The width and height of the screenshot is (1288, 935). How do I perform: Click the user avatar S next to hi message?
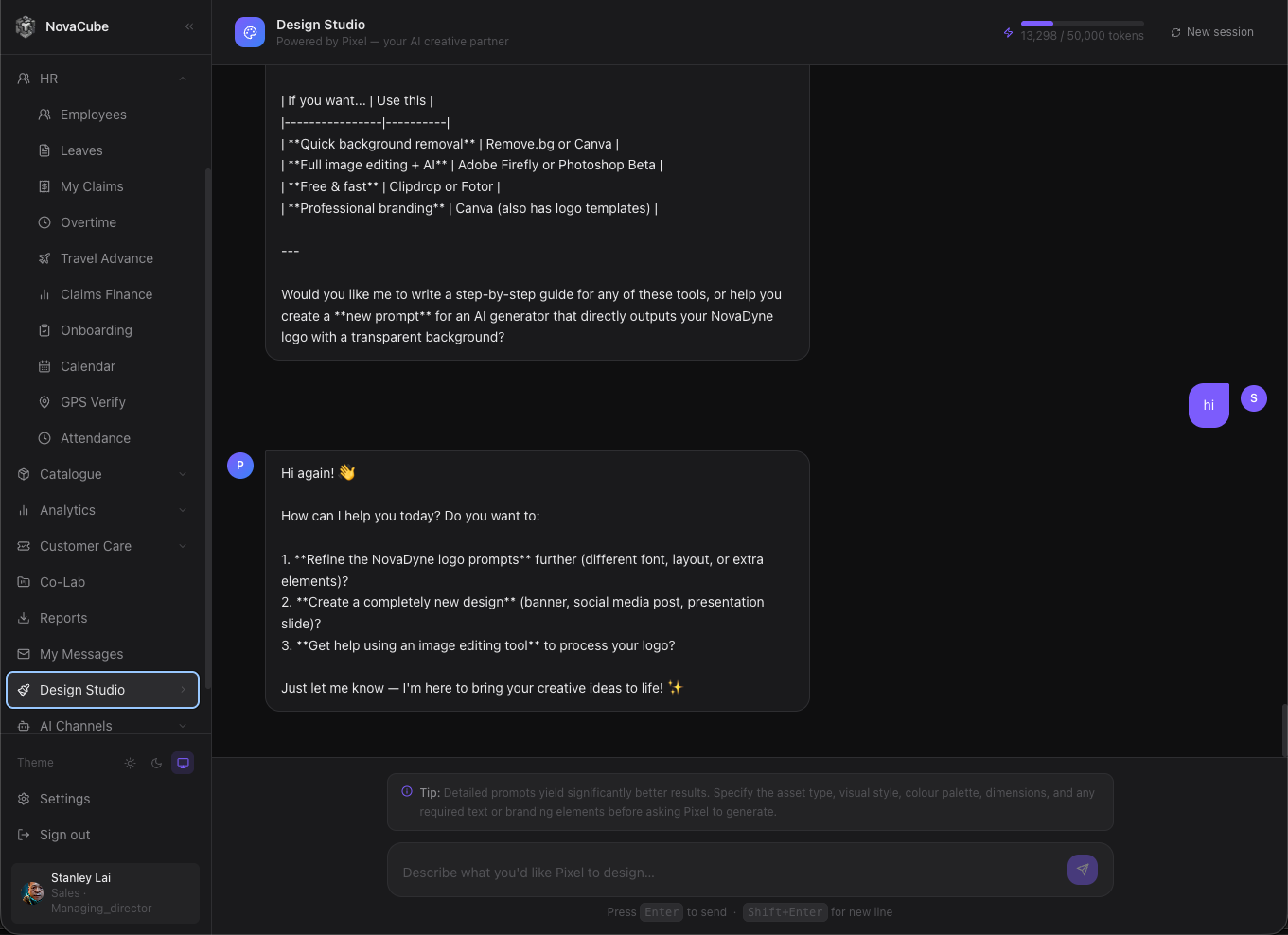coord(1254,398)
